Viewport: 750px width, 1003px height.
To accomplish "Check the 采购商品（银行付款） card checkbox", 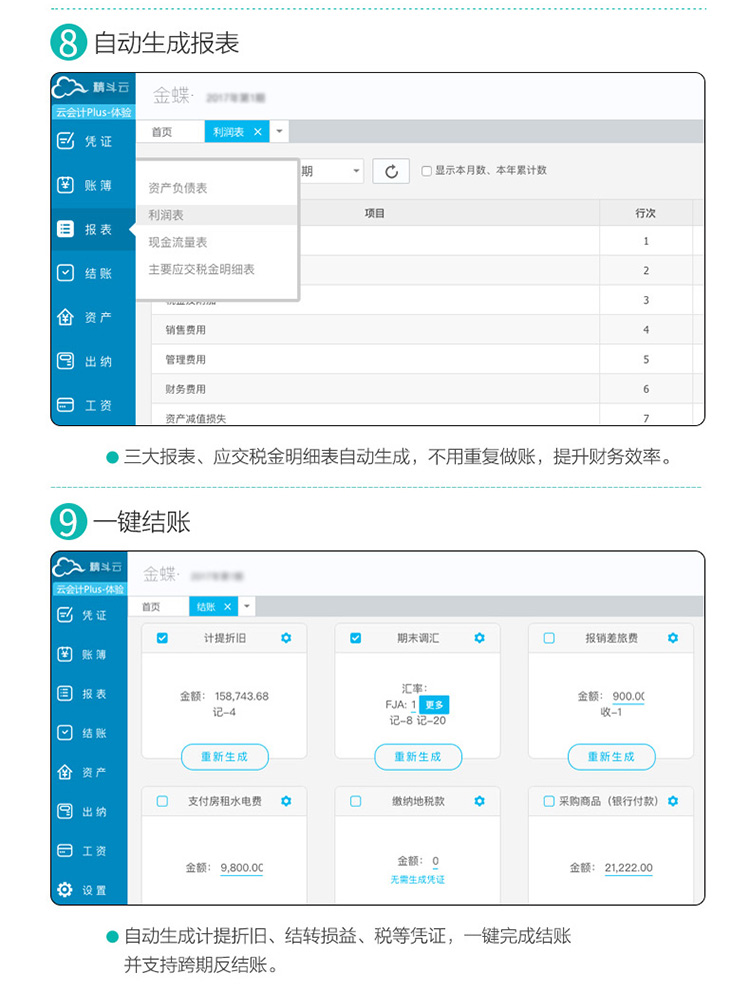I will (549, 801).
